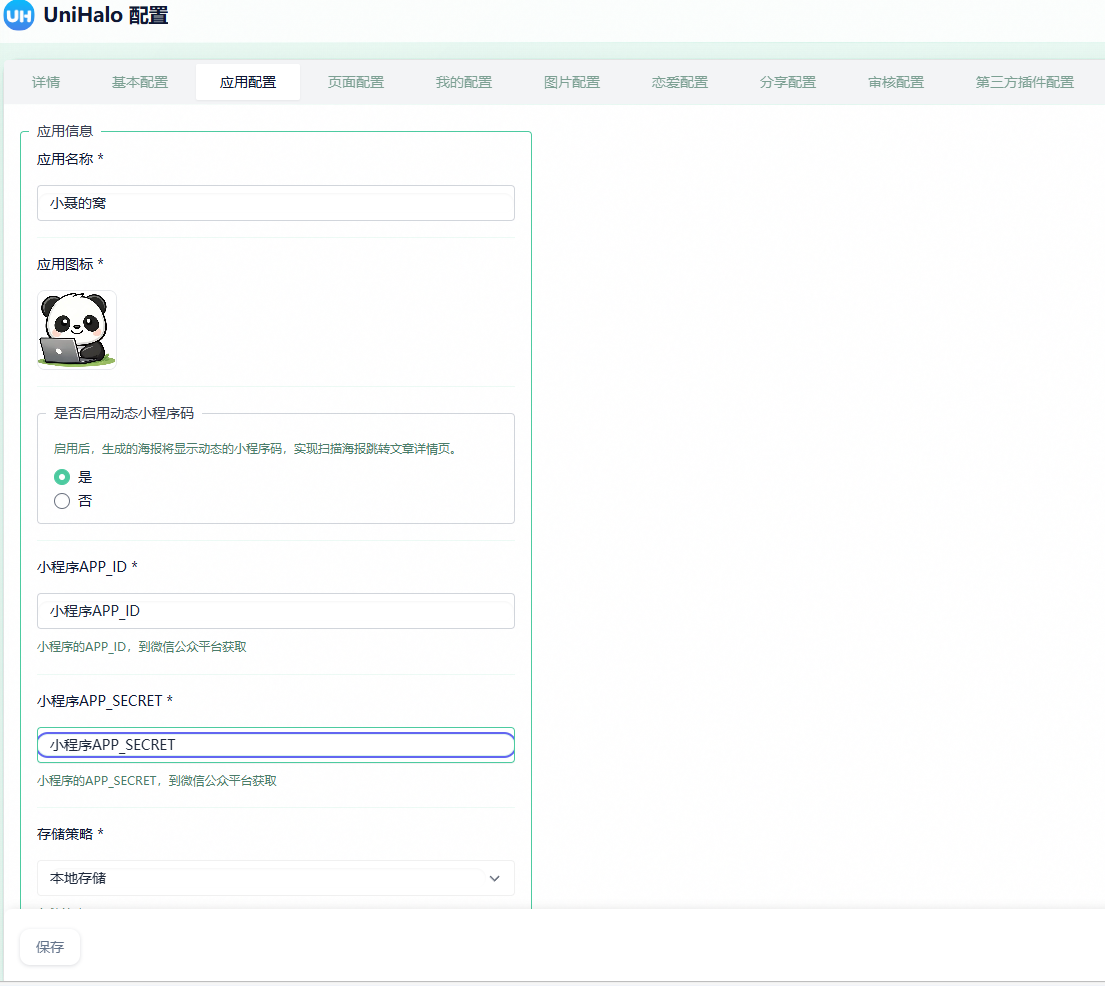Open the 我的配置 tab
This screenshot has width=1105, height=986.
pos(463,82)
